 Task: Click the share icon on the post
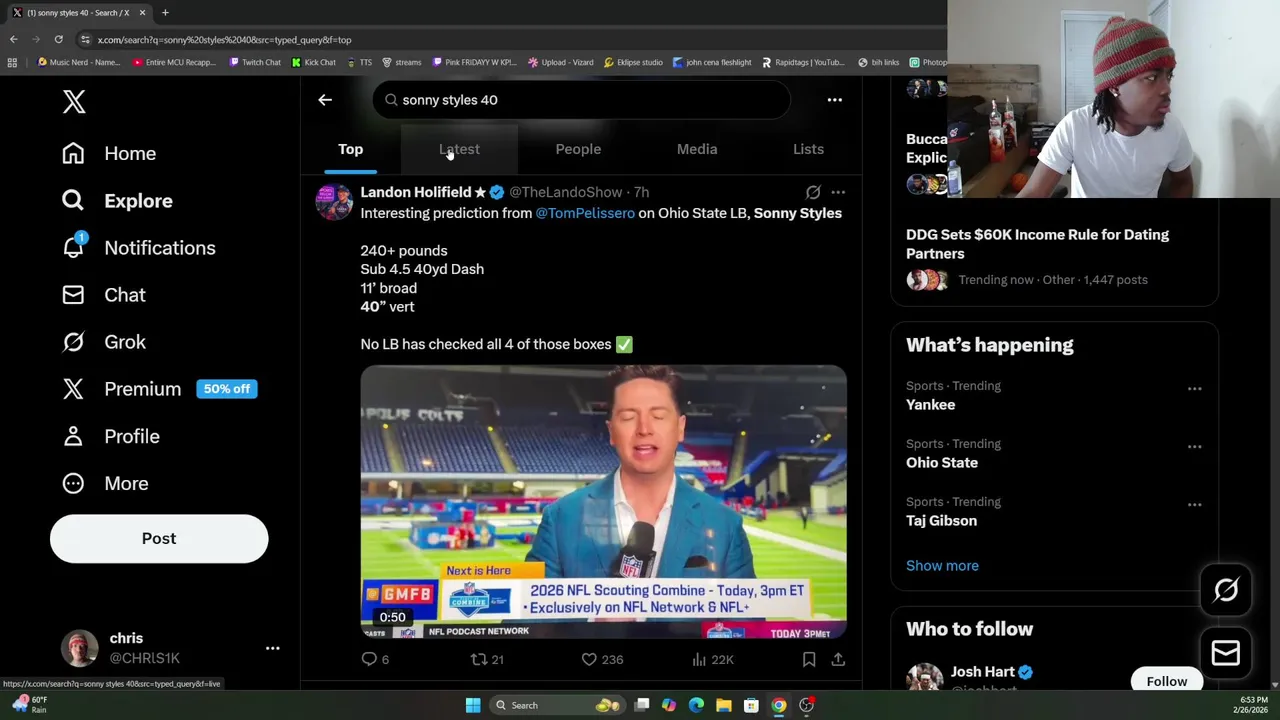[x=838, y=659]
